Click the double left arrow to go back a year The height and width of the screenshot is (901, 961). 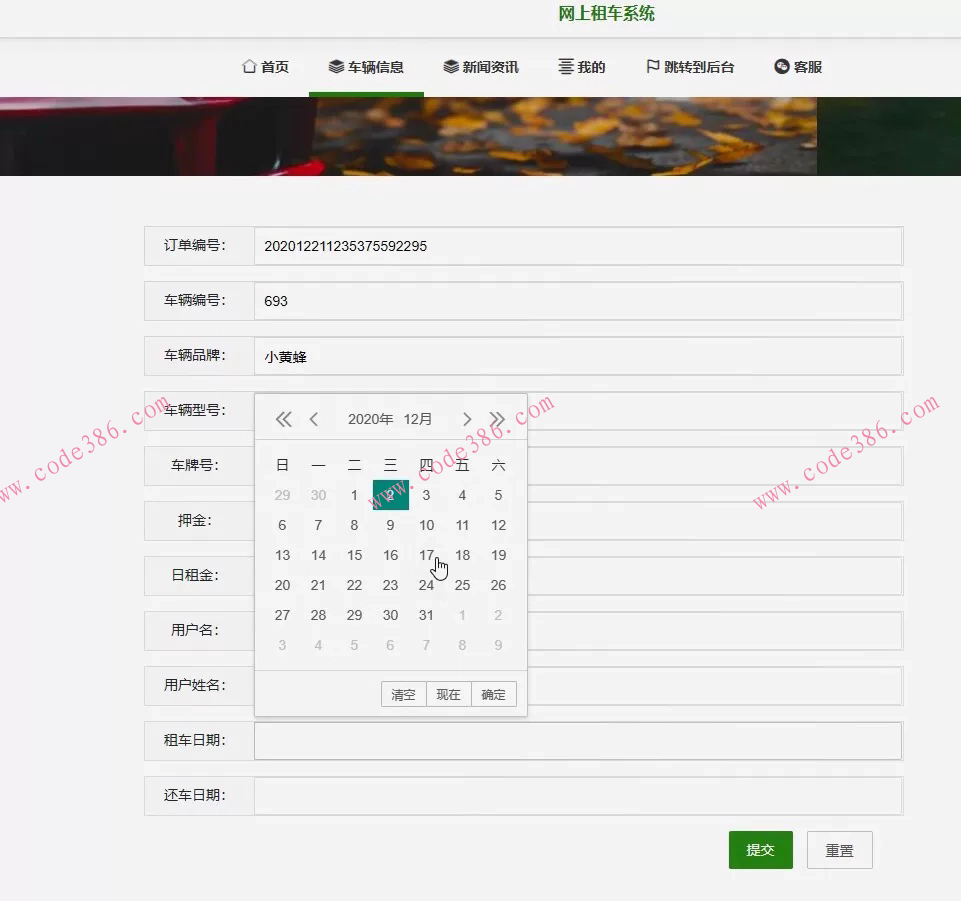(283, 419)
